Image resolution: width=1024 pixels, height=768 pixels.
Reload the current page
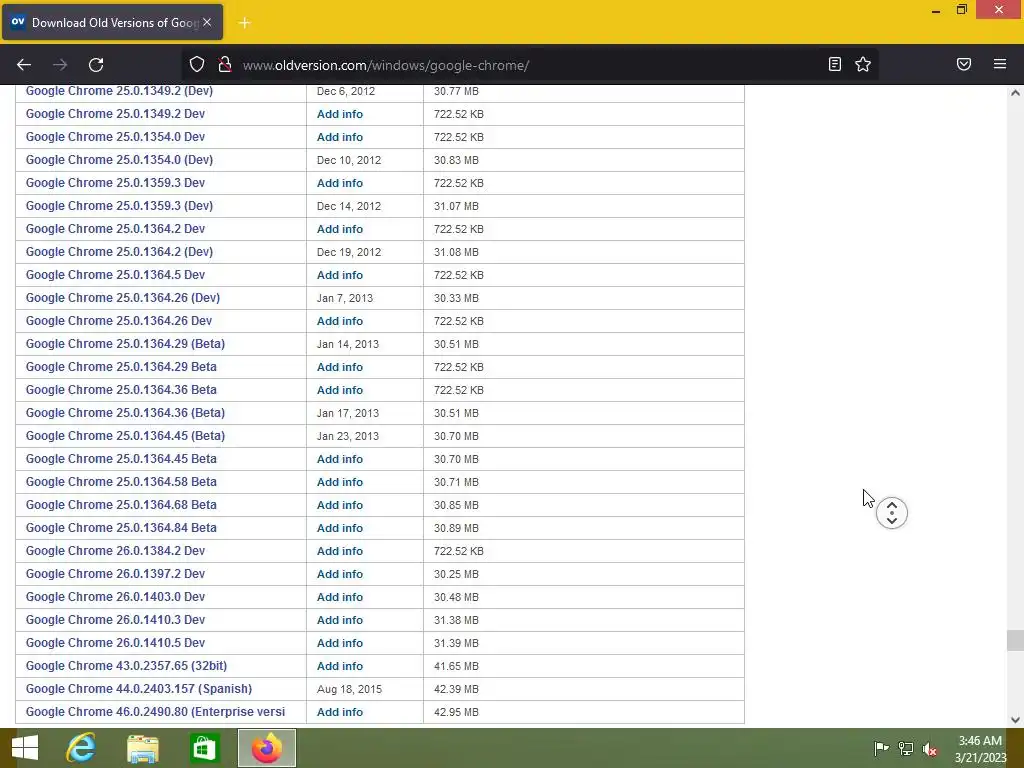(96, 65)
